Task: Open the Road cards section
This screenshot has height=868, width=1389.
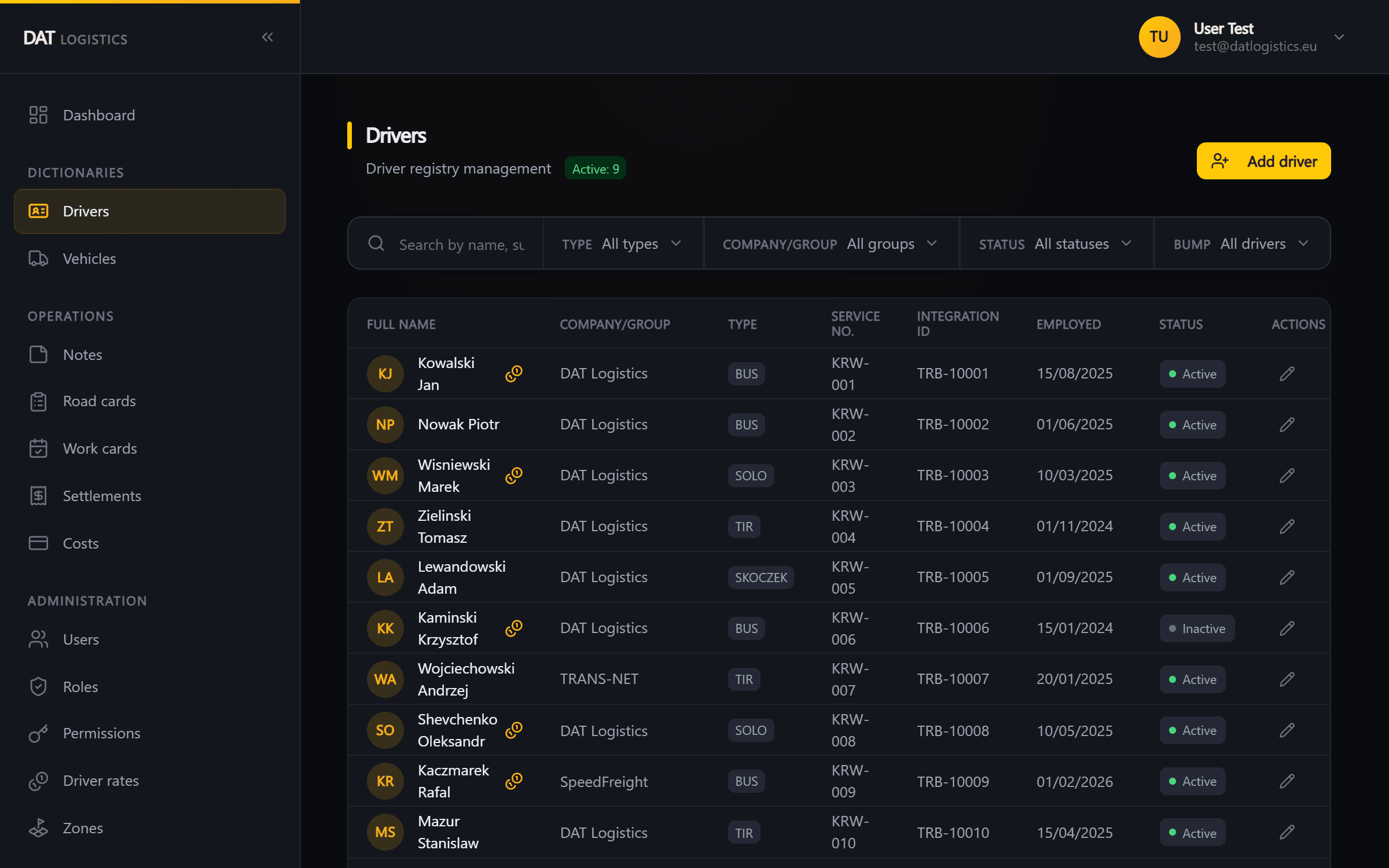Action: [149, 401]
